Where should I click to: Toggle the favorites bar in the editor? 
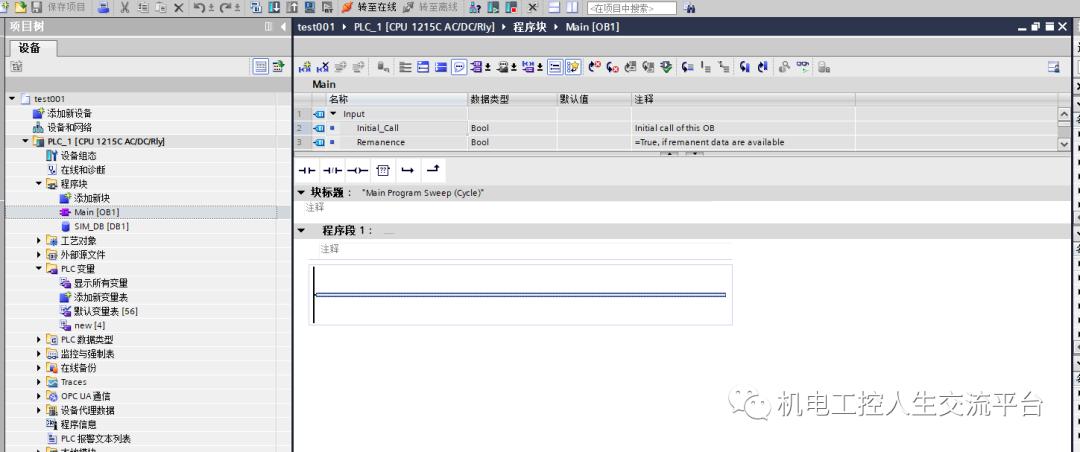(x=574, y=67)
